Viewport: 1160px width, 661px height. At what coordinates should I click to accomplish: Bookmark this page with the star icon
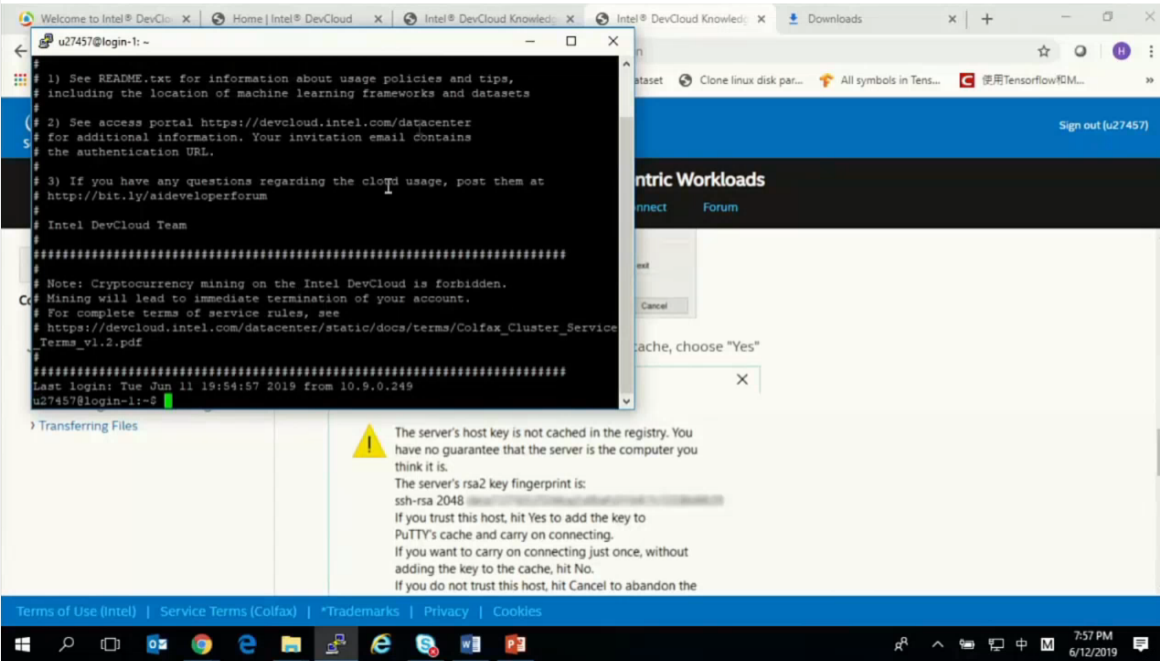click(1043, 51)
